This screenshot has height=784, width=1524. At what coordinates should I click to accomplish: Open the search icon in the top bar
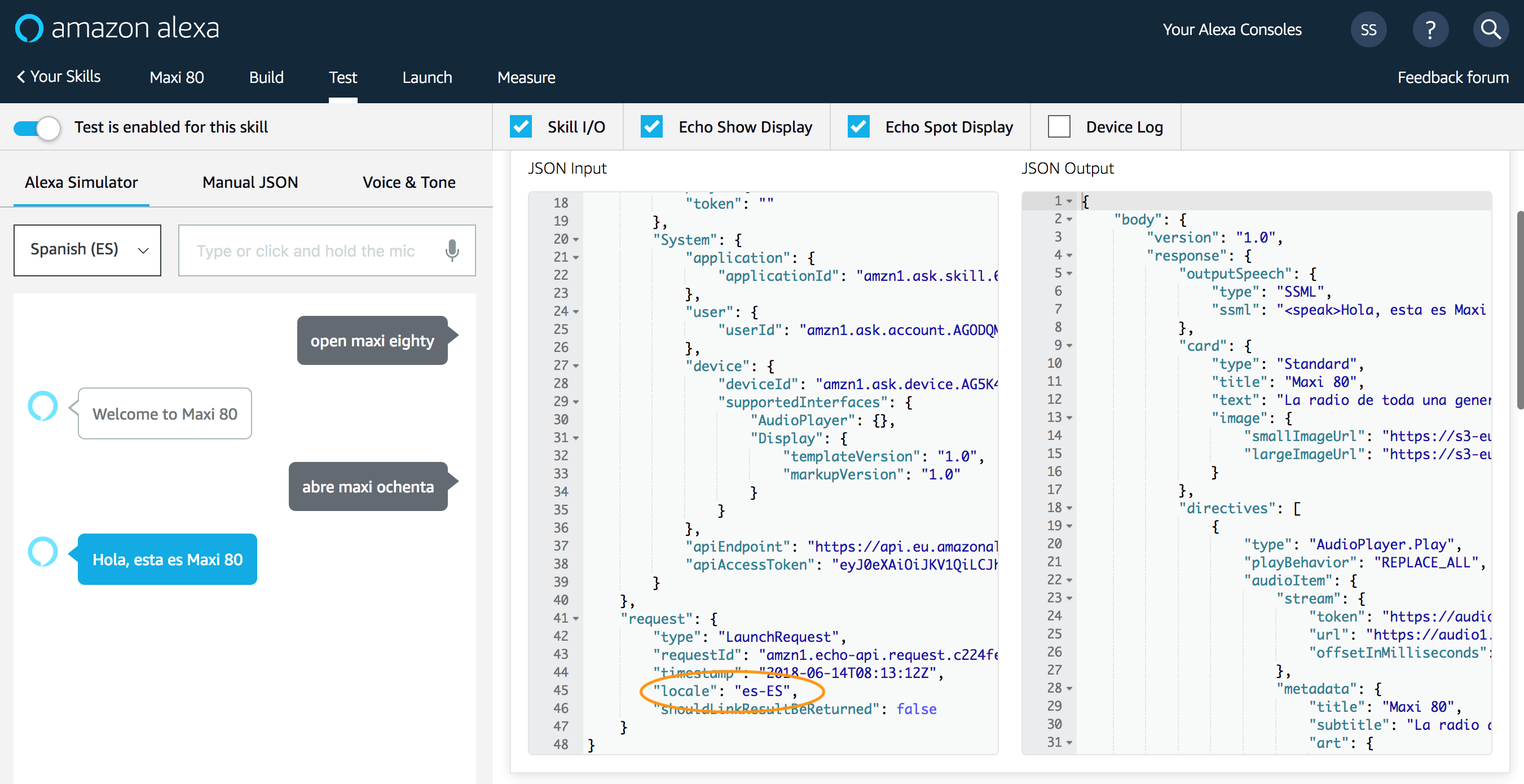(x=1491, y=29)
